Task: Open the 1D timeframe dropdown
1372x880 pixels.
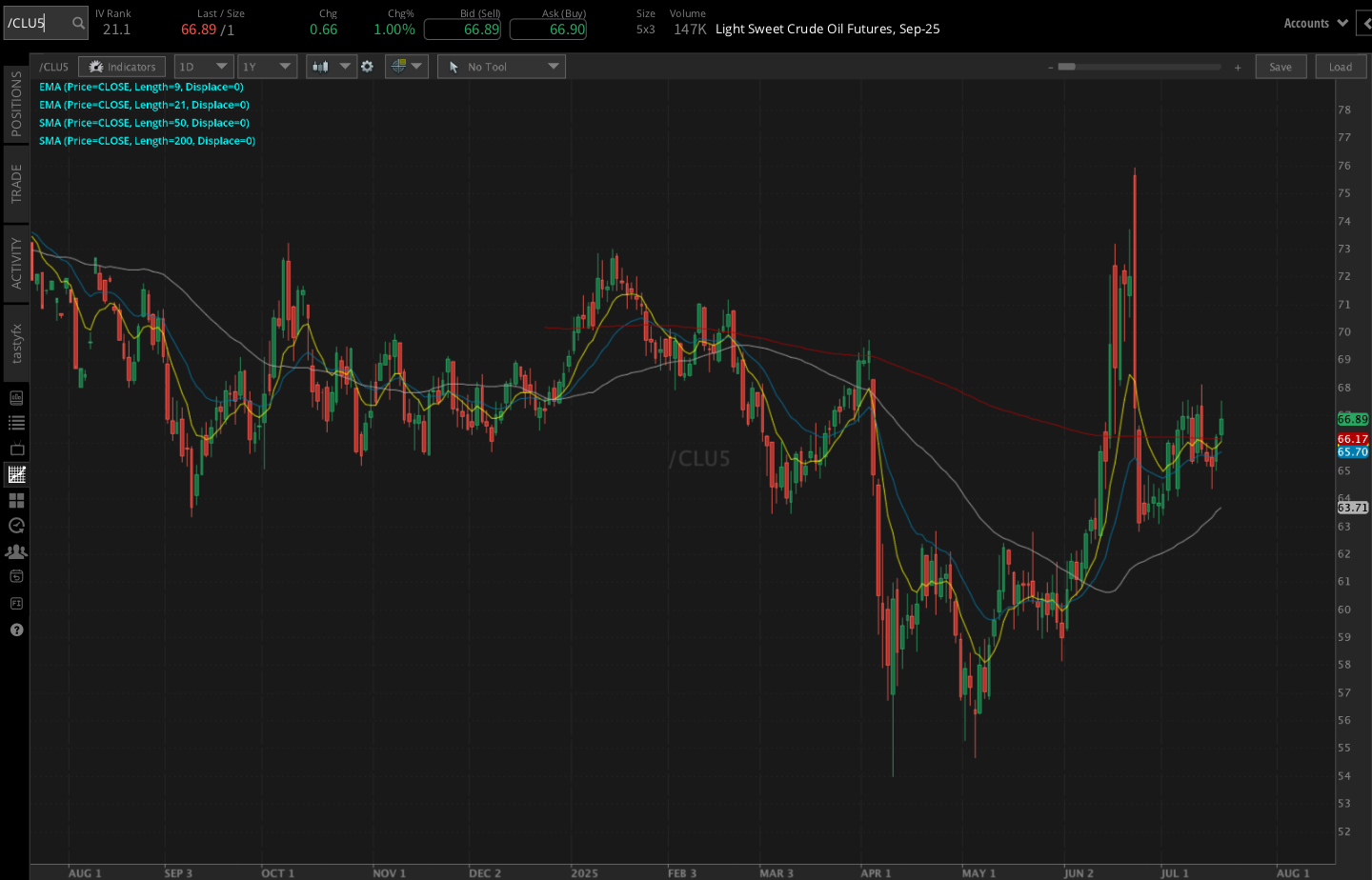Action: click(203, 66)
